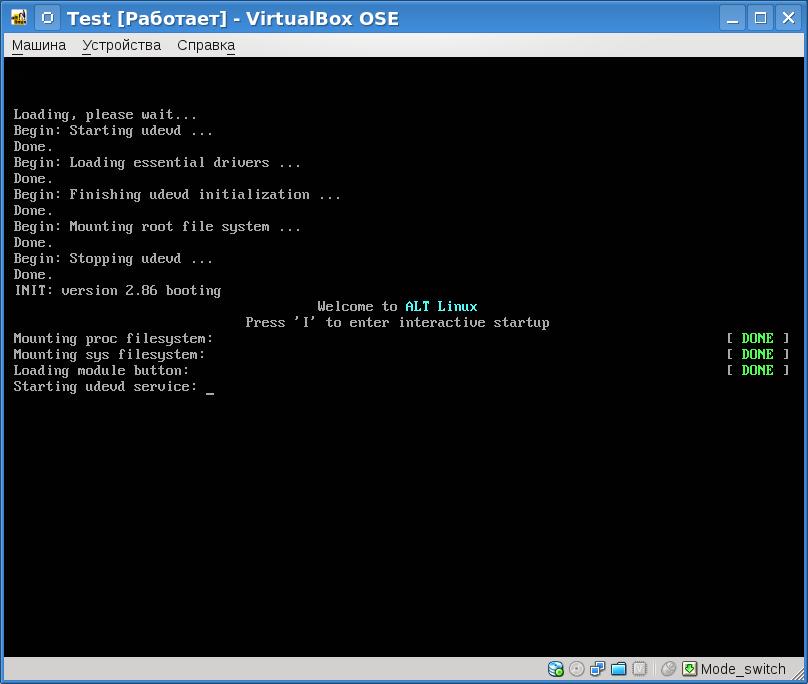Click the shared folders icon
The height and width of the screenshot is (684, 808).
[619, 669]
